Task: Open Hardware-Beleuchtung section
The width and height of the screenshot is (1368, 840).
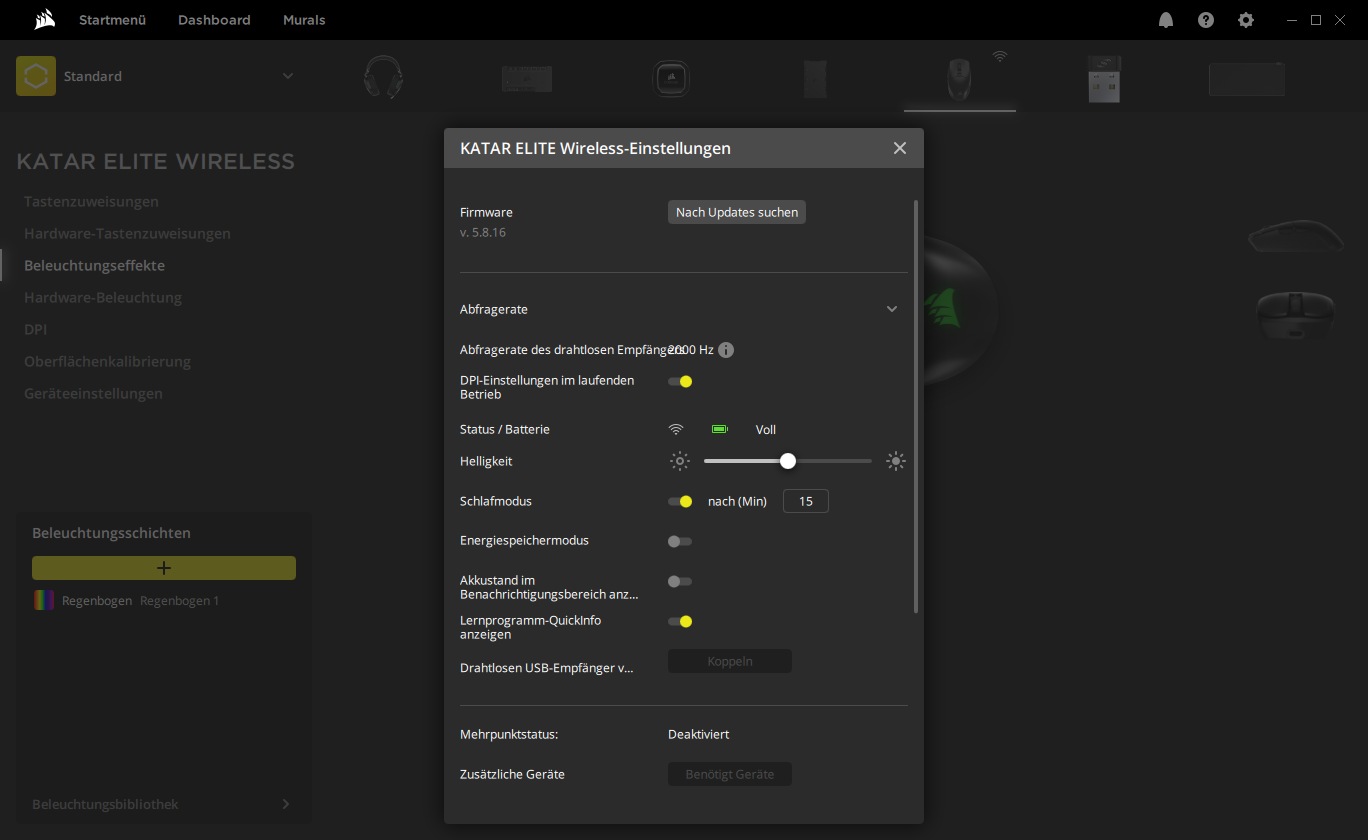Action: coord(103,297)
